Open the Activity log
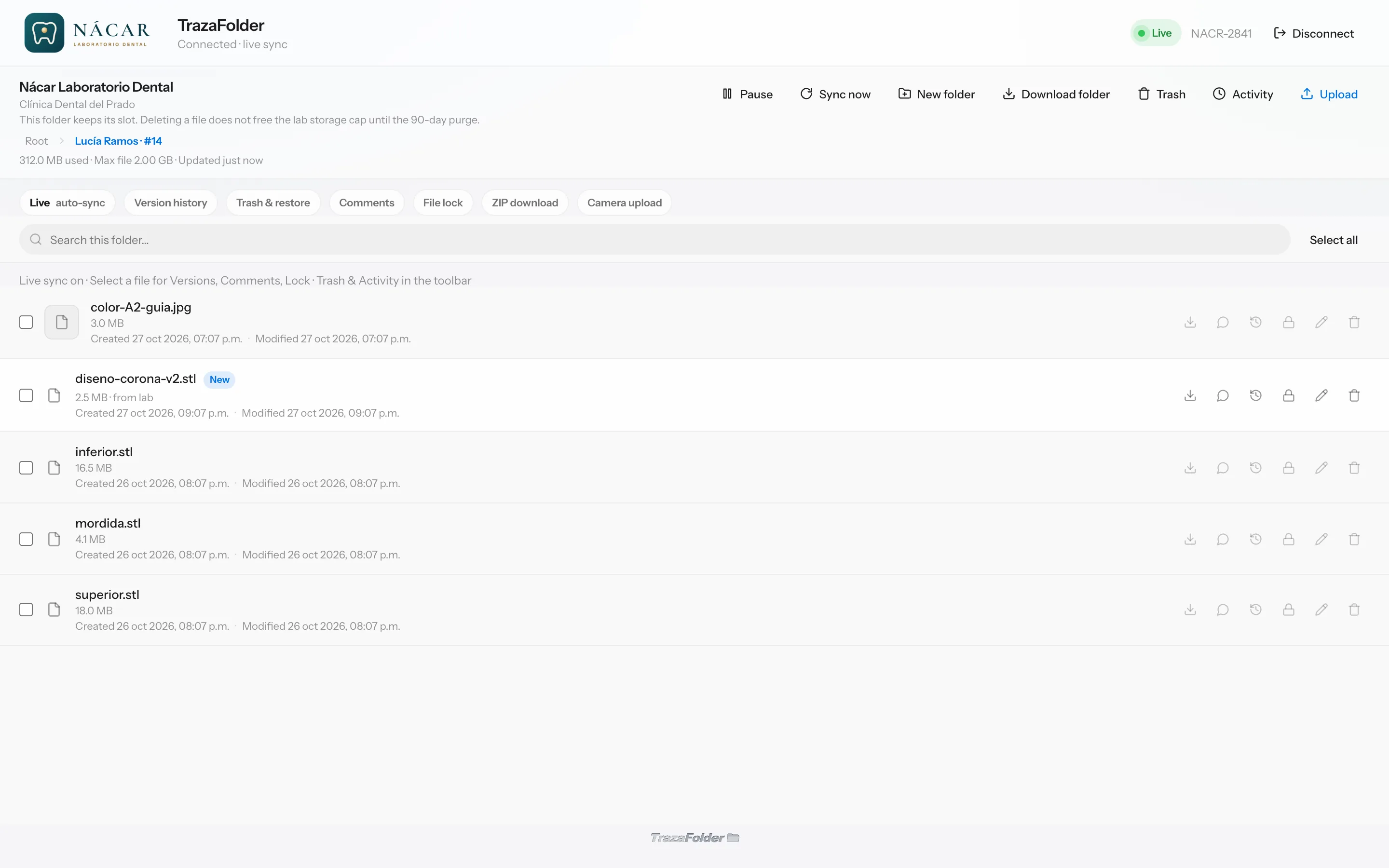 [x=1243, y=94]
